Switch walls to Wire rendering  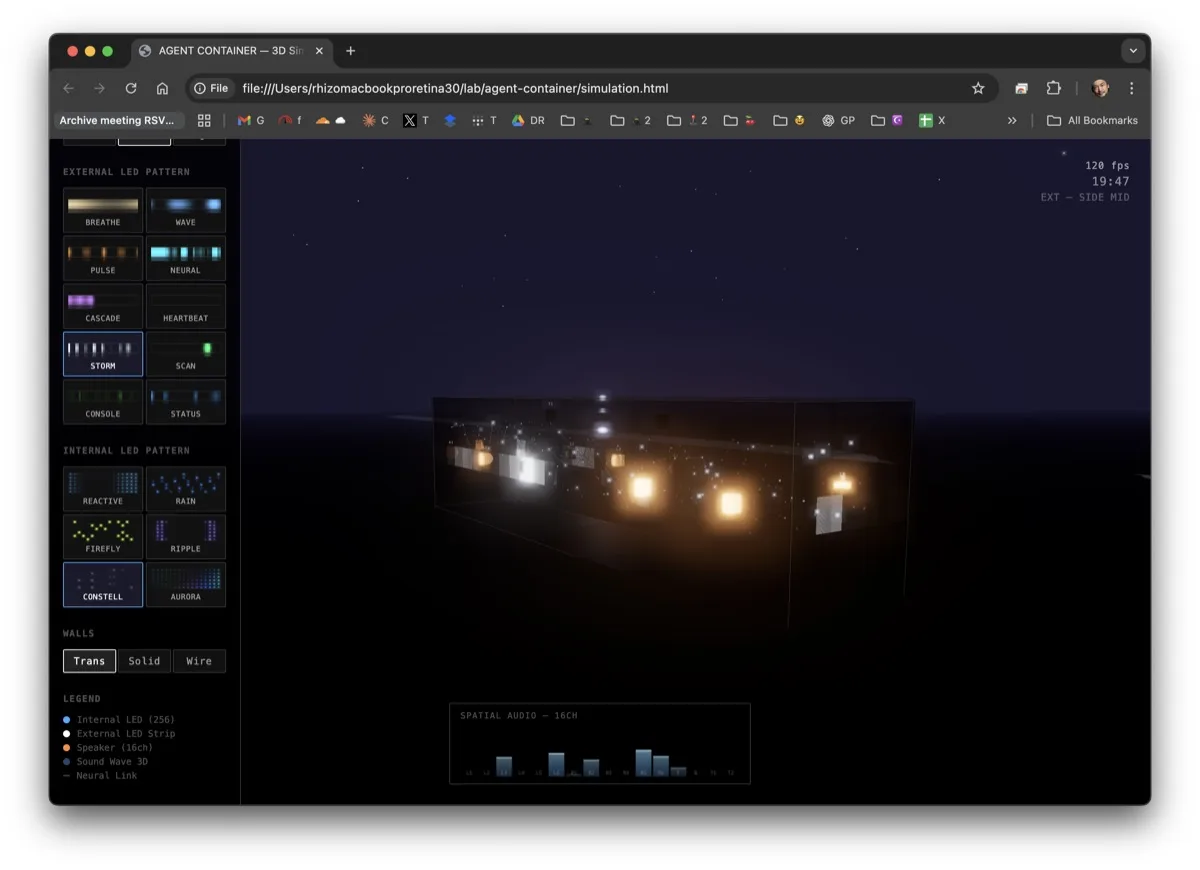[x=199, y=660]
